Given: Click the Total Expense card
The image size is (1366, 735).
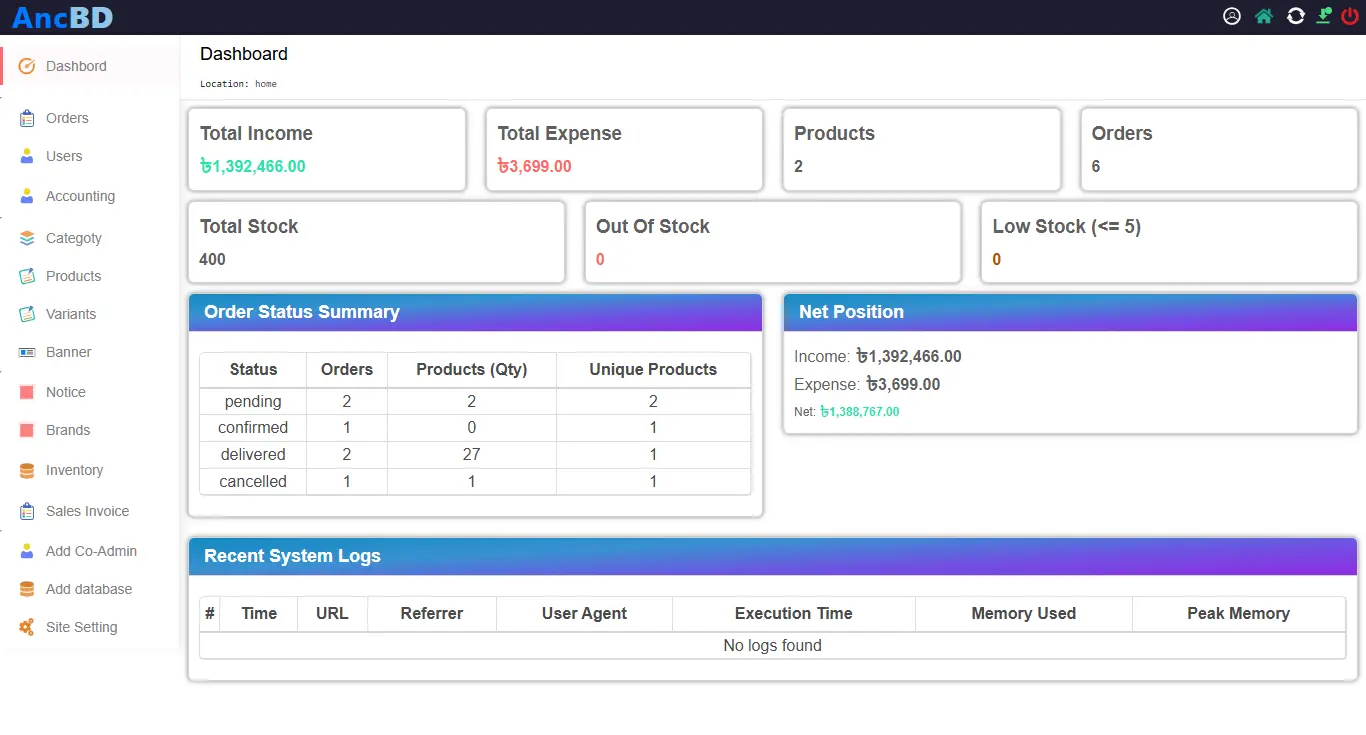Looking at the screenshot, I should pyautogui.click(x=624, y=149).
